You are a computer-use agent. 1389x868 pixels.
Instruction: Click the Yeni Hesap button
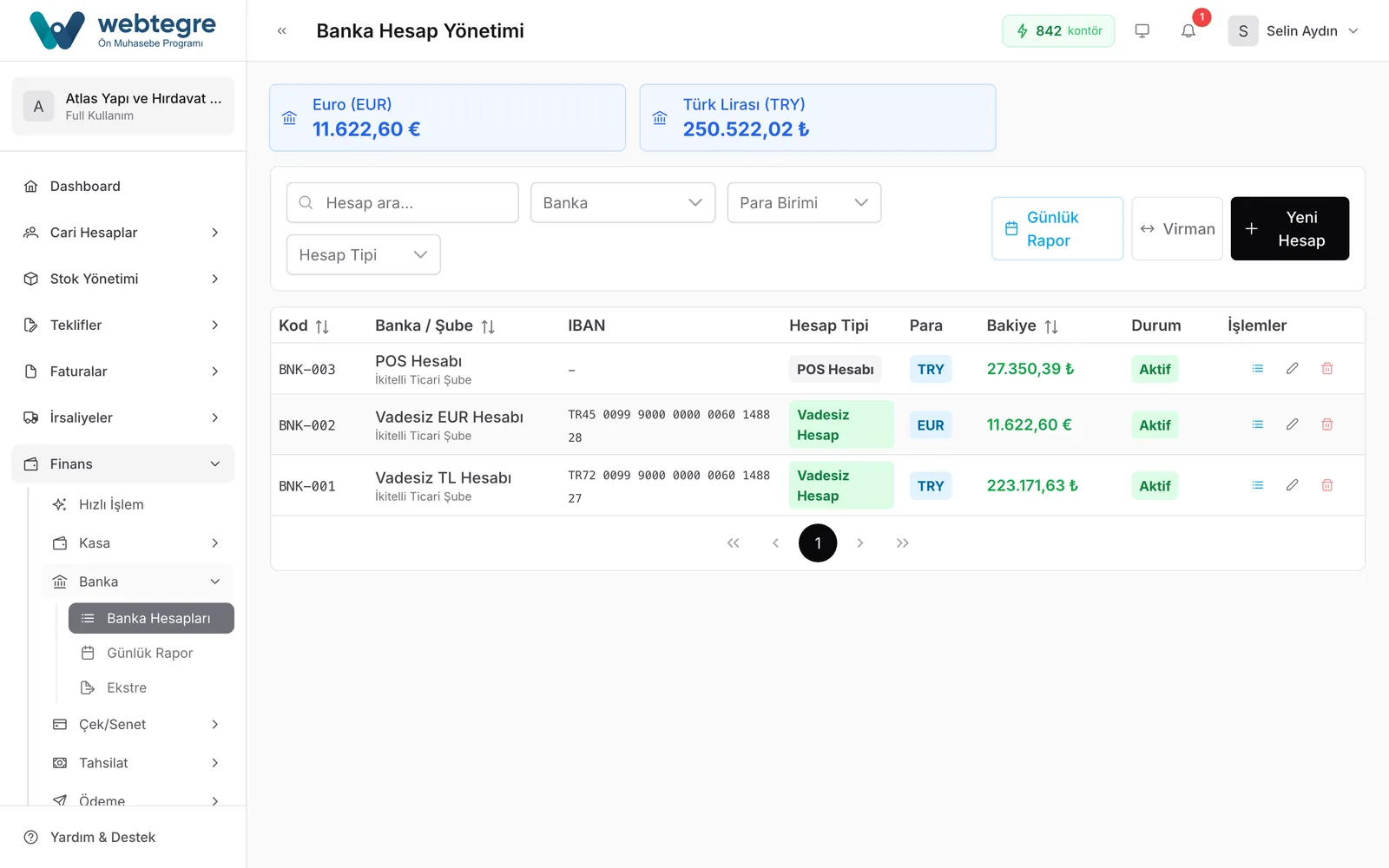coord(1290,228)
